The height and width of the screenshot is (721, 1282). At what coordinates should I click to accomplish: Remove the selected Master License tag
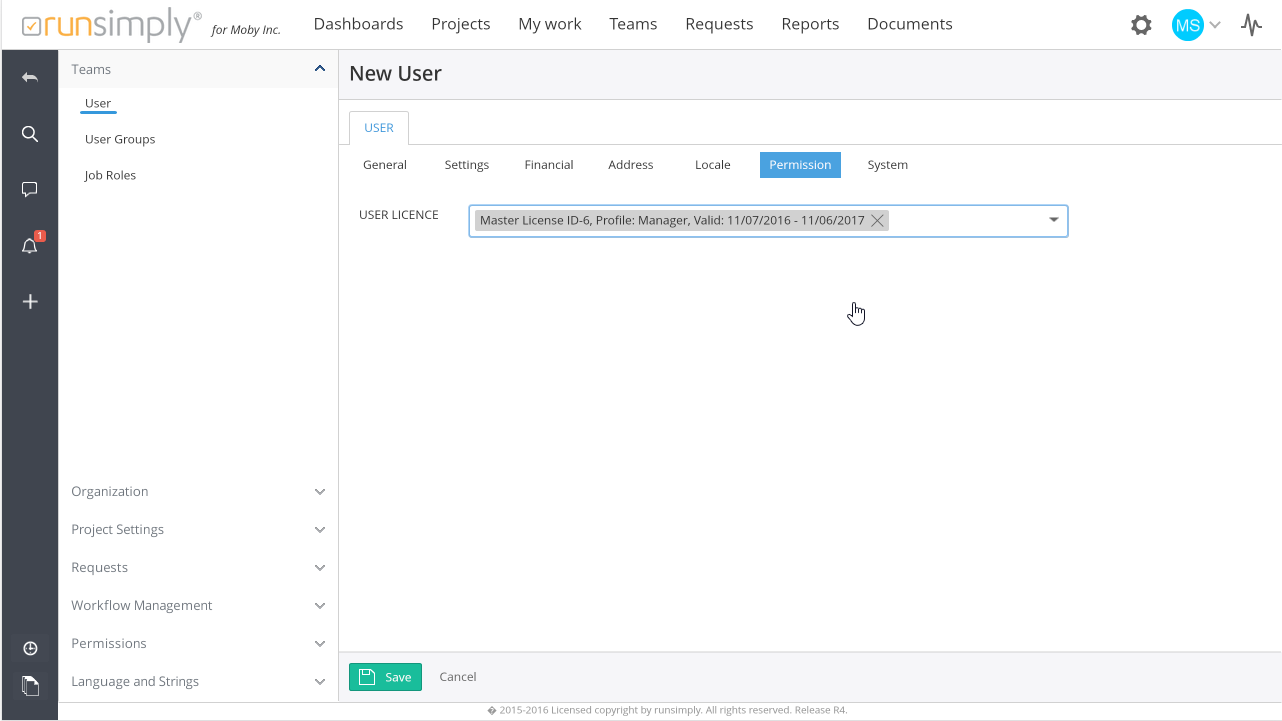[x=877, y=221]
